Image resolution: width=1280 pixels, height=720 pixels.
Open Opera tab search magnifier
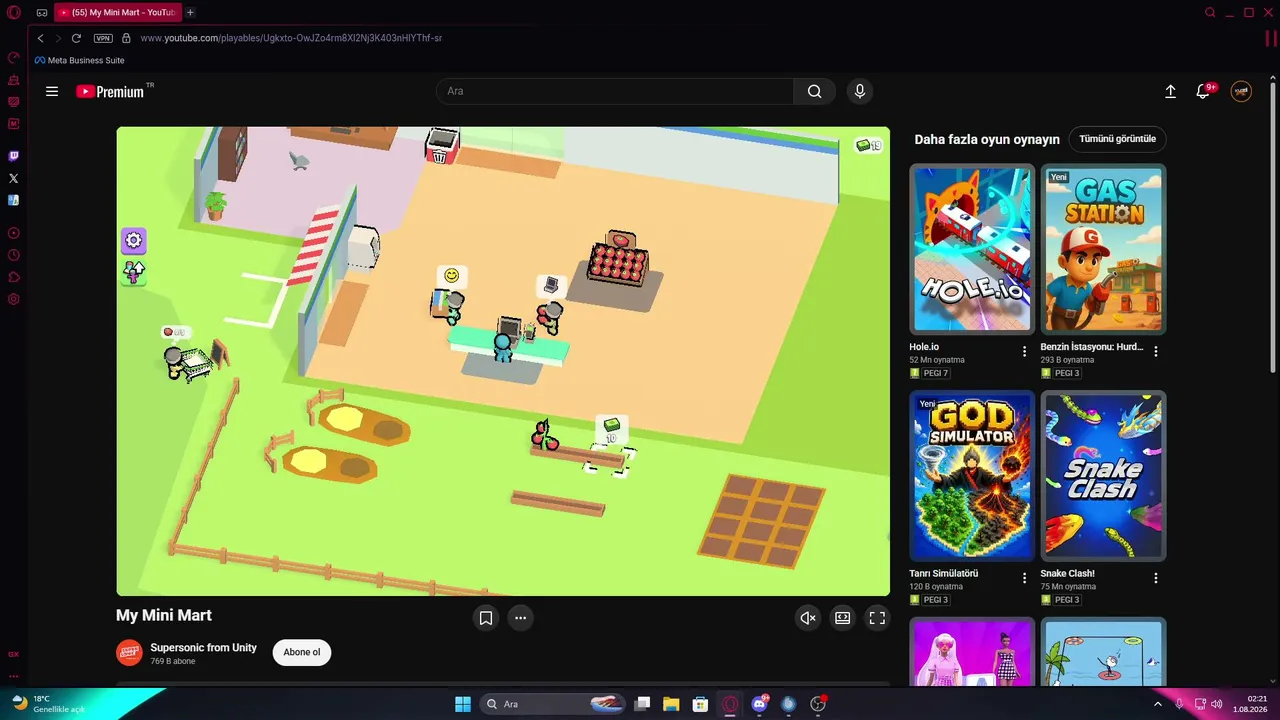click(x=1210, y=12)
